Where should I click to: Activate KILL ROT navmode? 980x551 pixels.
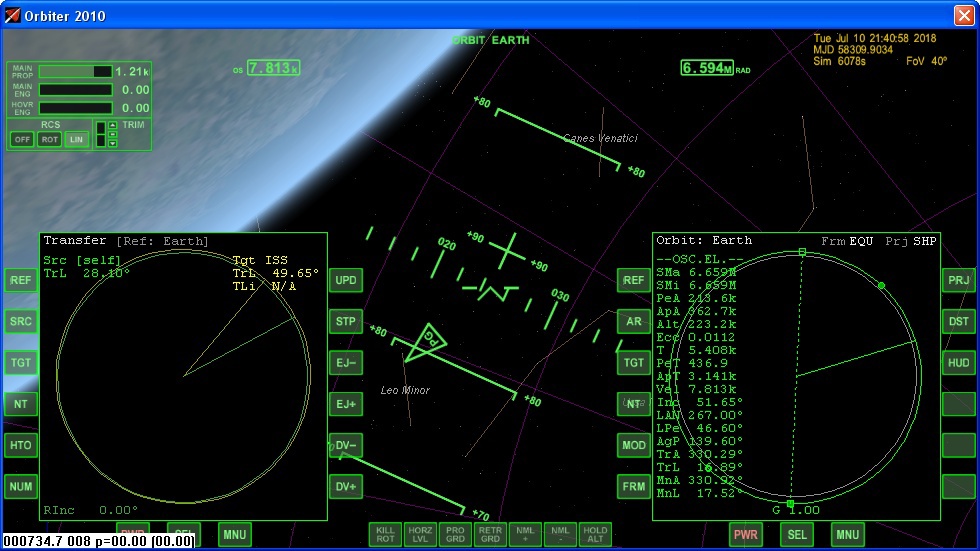point(385,535)
